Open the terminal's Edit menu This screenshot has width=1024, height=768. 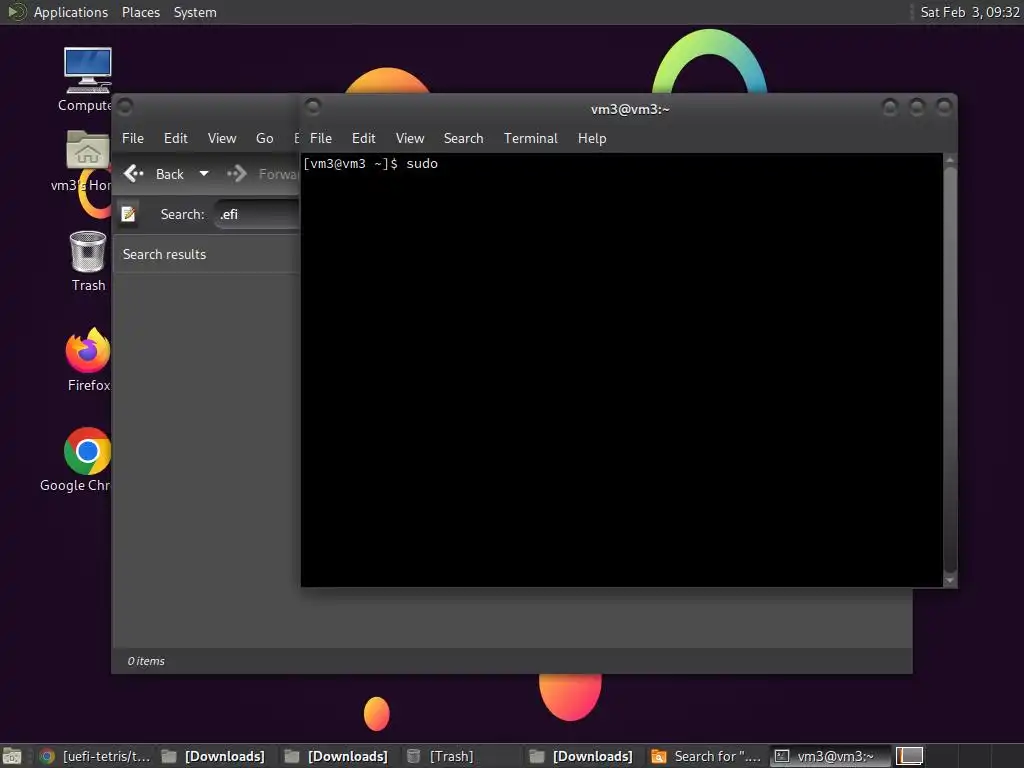363,138
